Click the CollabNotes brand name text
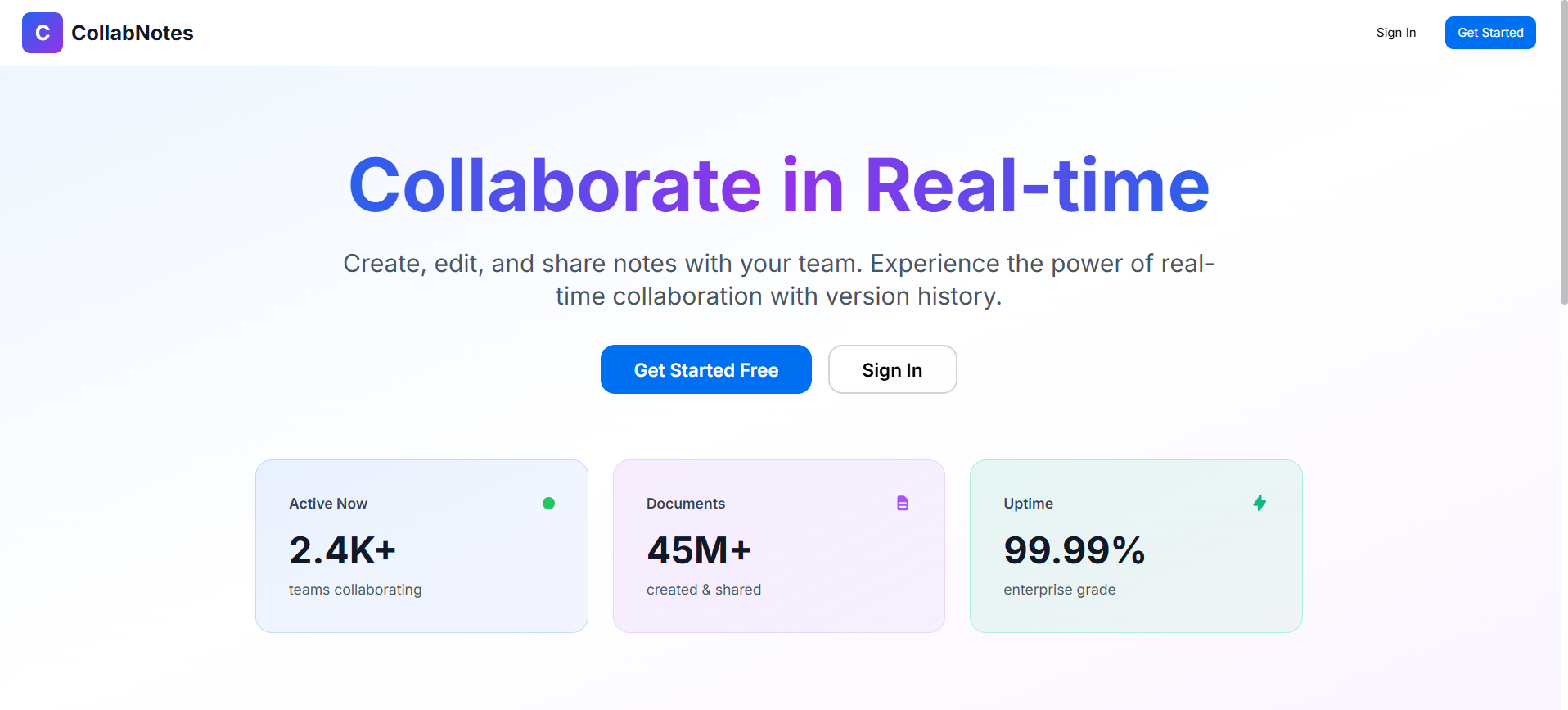 [x=133, y=33]
